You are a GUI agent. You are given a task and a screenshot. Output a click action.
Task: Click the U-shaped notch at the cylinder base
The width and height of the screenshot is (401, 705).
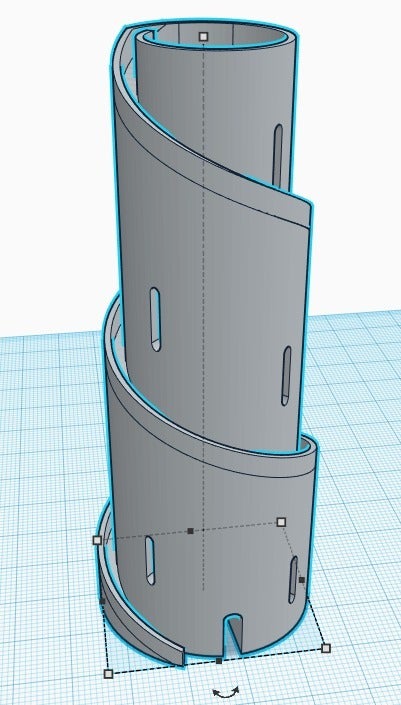tap(233, 634)
